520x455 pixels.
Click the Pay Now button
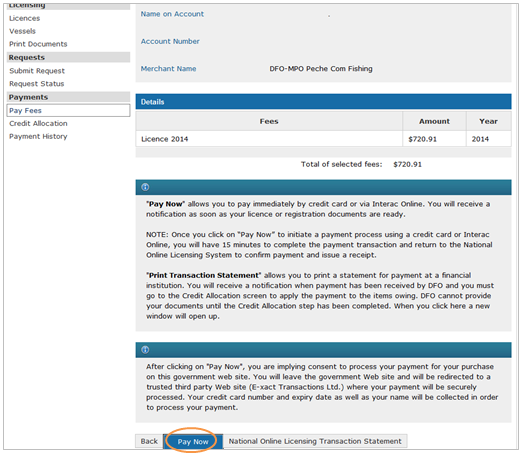pos(193,441)
